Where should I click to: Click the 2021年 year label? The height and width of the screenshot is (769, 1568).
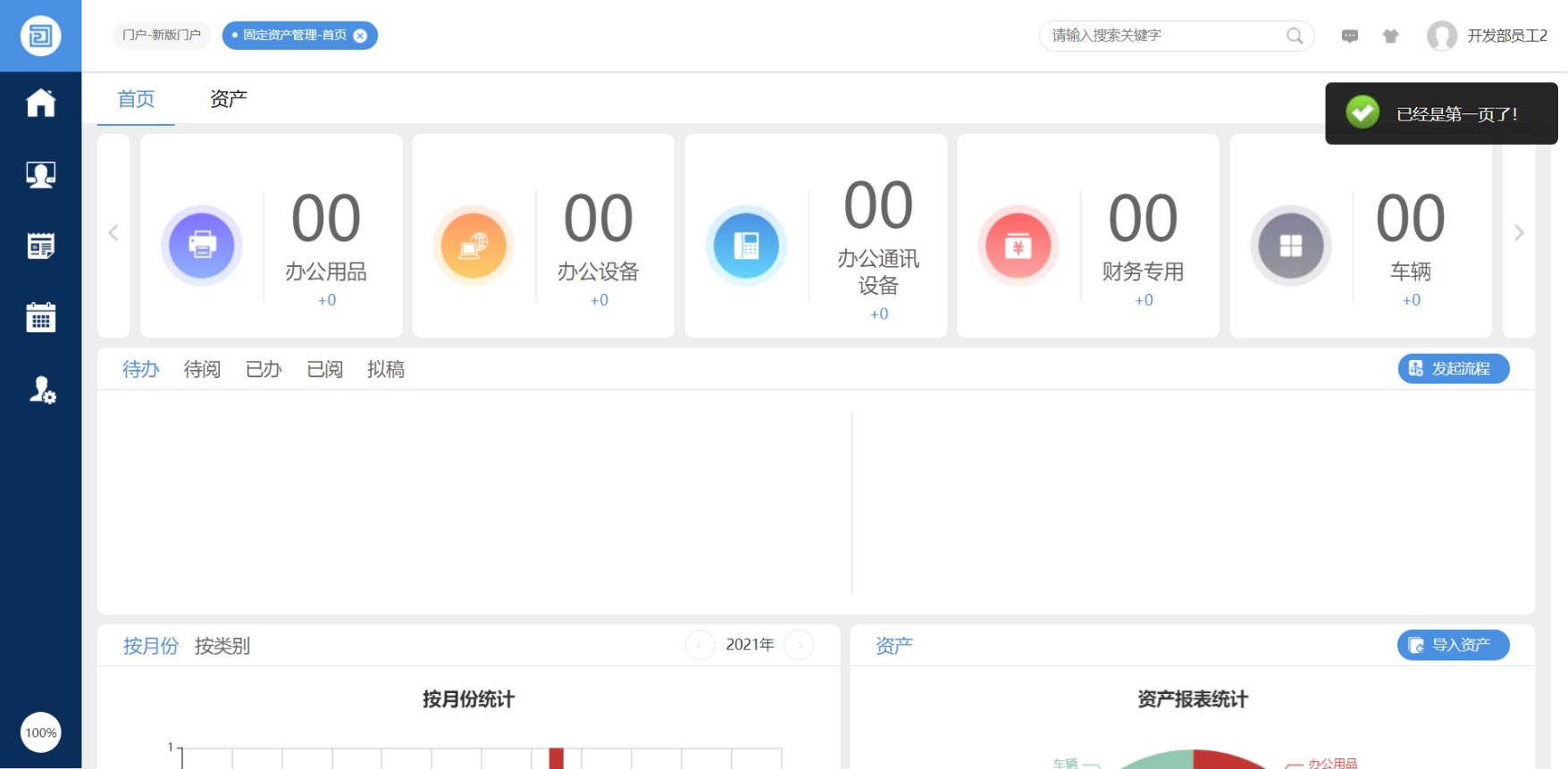[750, 645]
